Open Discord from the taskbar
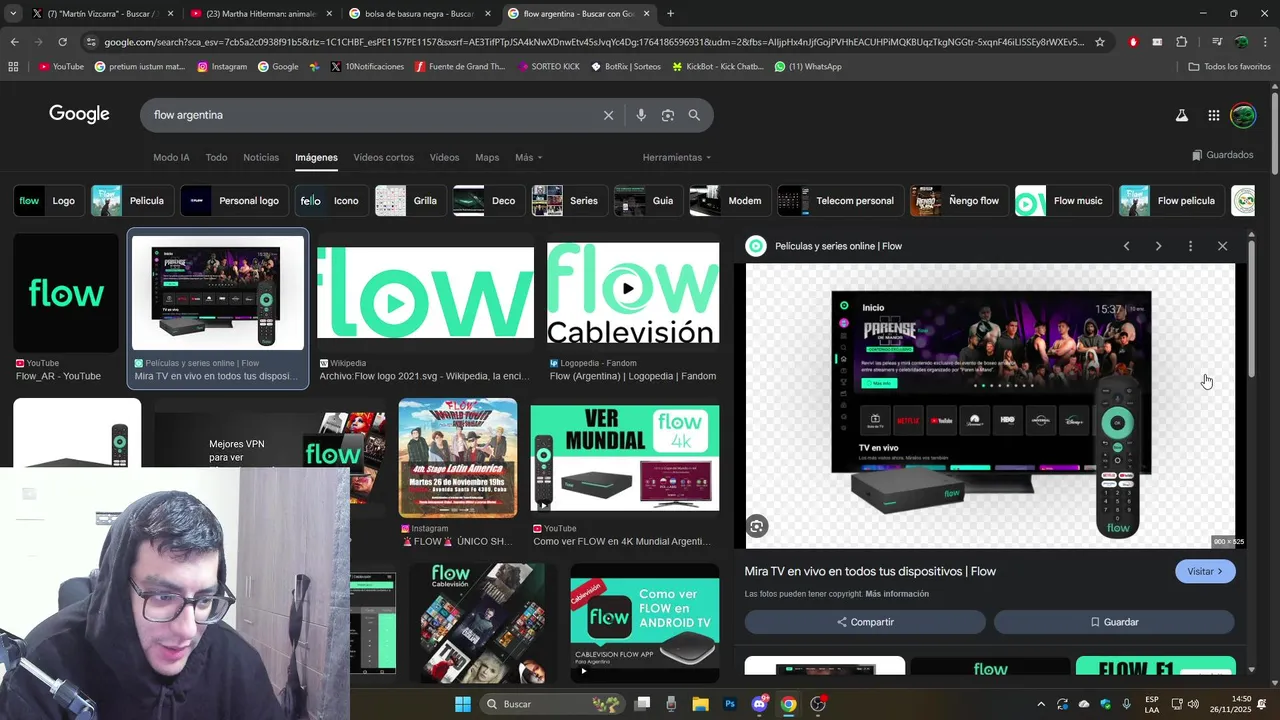This screenshot has width=1280, height=720. coord(759,704)
